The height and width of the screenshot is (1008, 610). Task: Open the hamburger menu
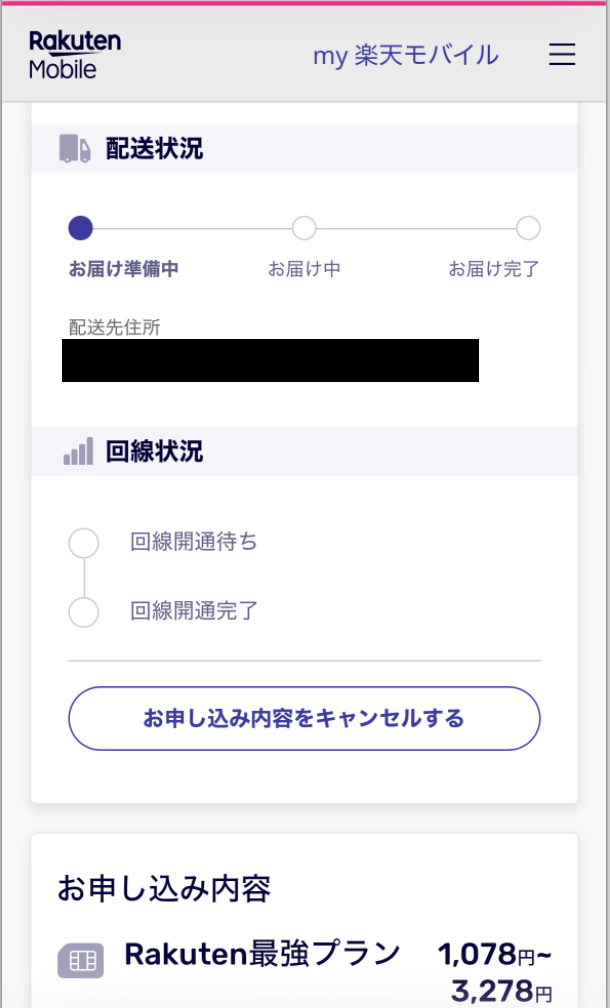coord(562,55)
